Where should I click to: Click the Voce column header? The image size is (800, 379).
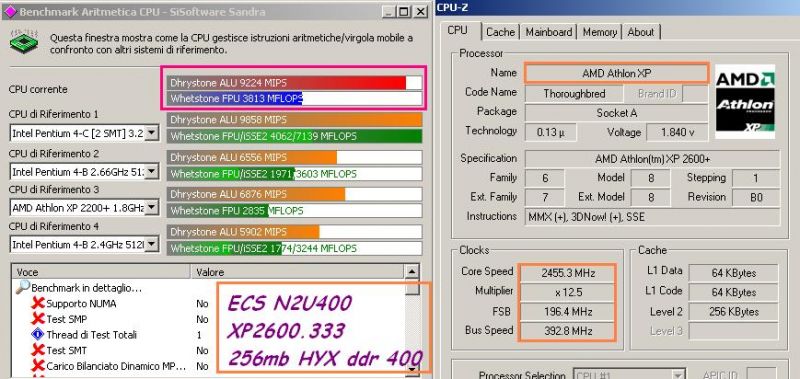coord(101,272)
